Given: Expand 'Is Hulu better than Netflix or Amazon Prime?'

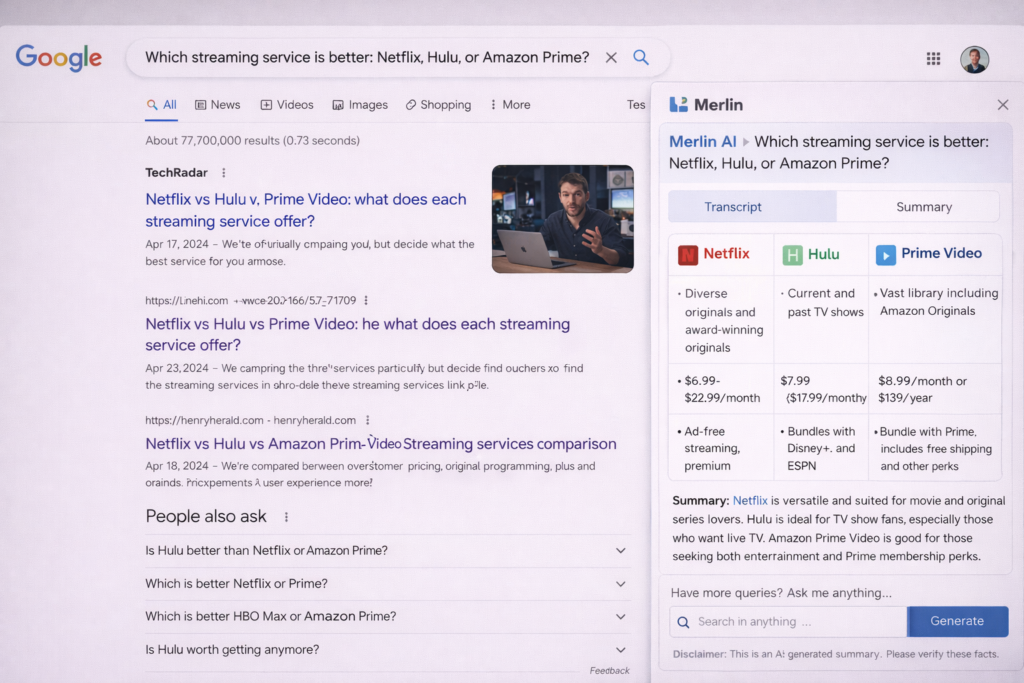Looking at the screenshot, I should [x=621, y=550].
